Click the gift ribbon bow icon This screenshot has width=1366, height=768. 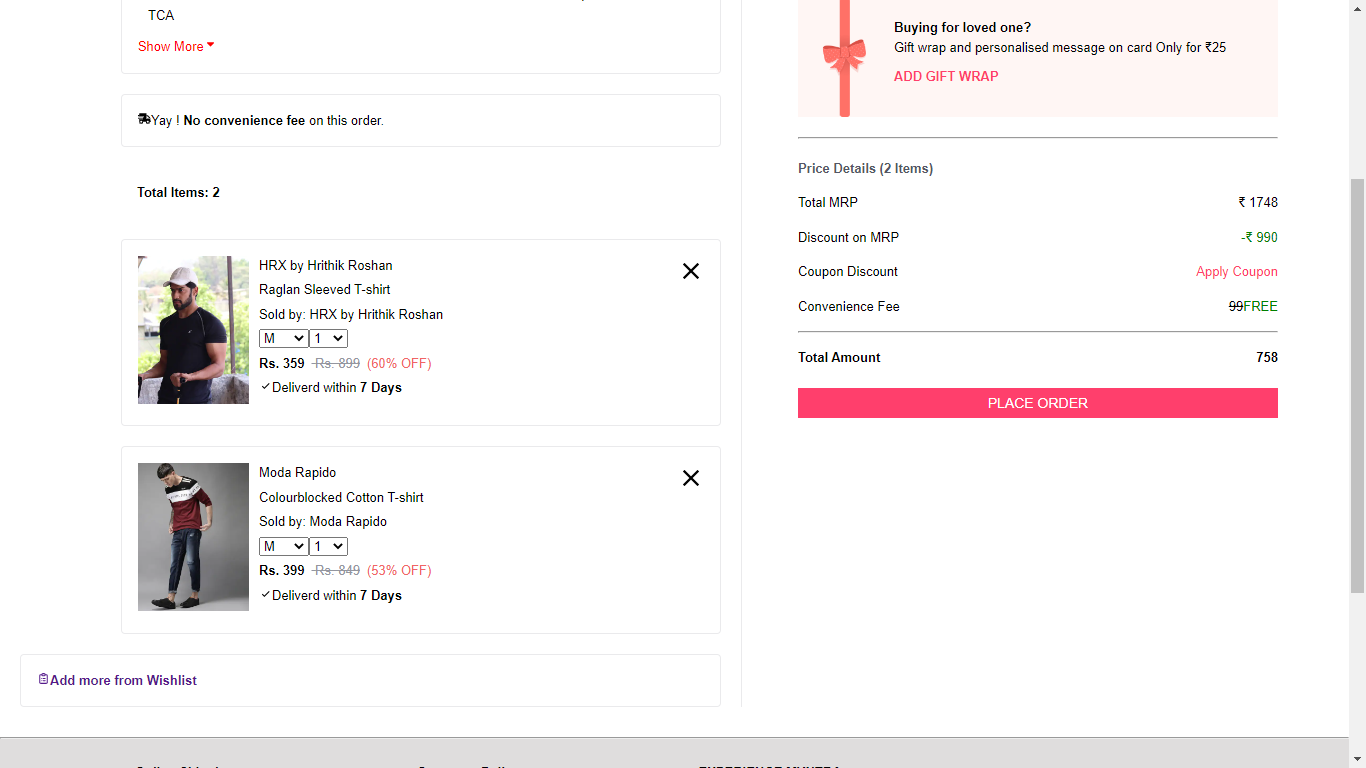click(844, 55)
